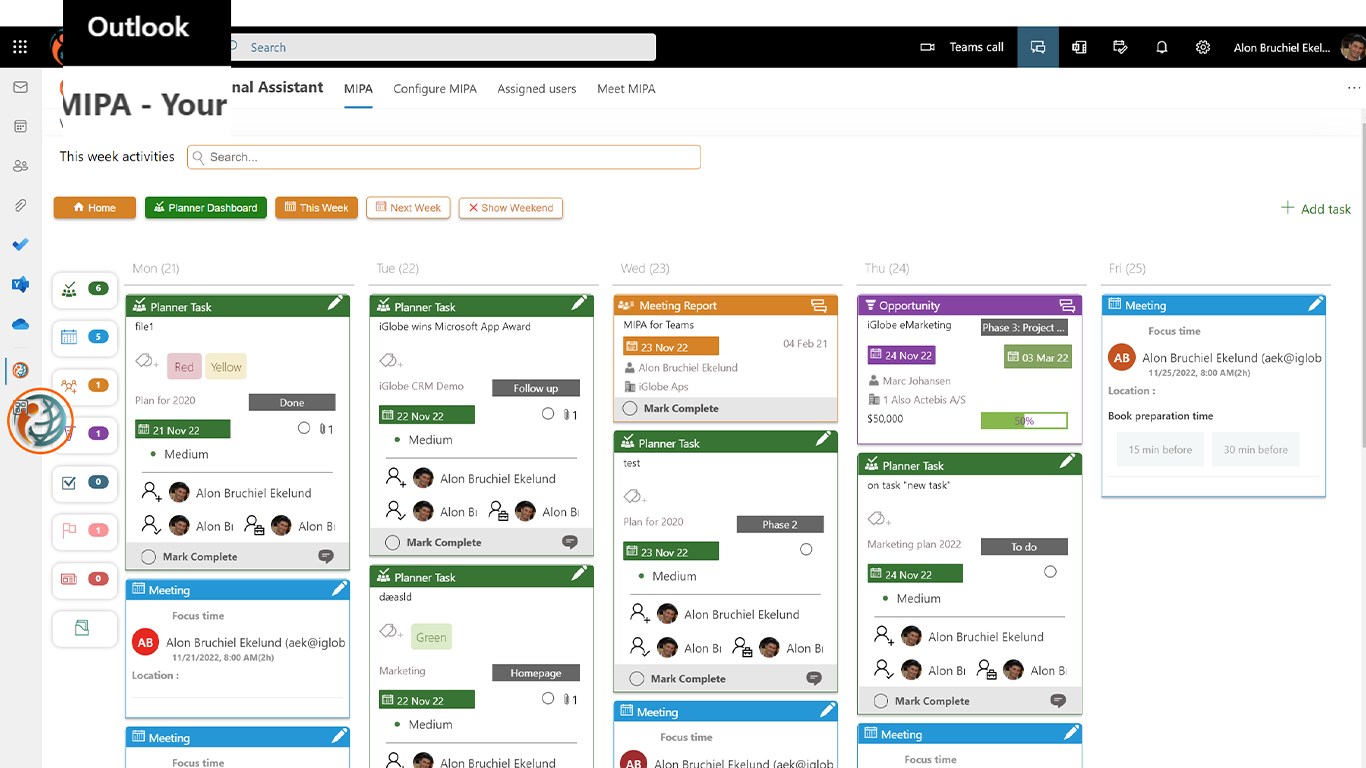Start a Teams call
This screenshot has width=1366, height=768.
point(961,47)
